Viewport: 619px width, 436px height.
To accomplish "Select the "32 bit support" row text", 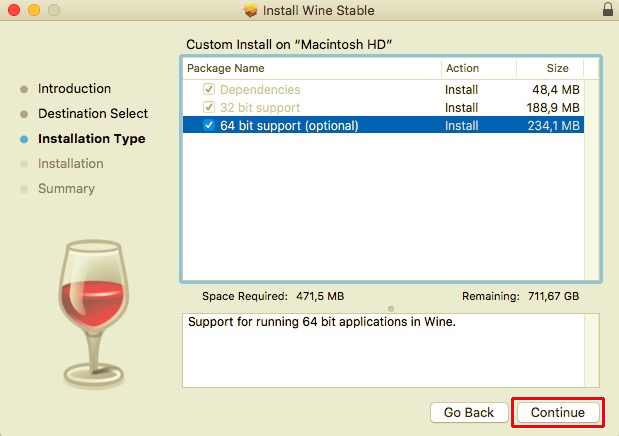I will click(260, 108).
